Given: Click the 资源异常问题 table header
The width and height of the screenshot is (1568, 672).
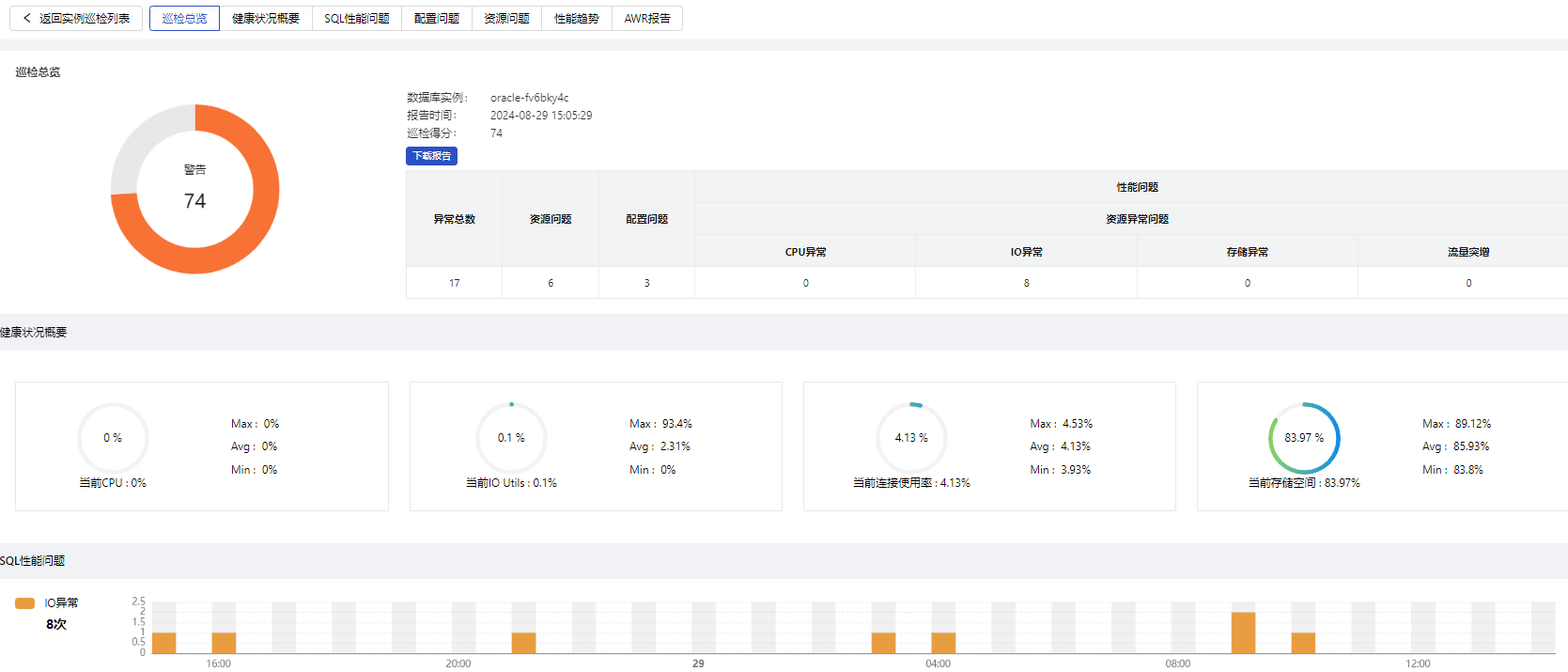Looking at the screenshot, I should click(x=1137, y=219).
